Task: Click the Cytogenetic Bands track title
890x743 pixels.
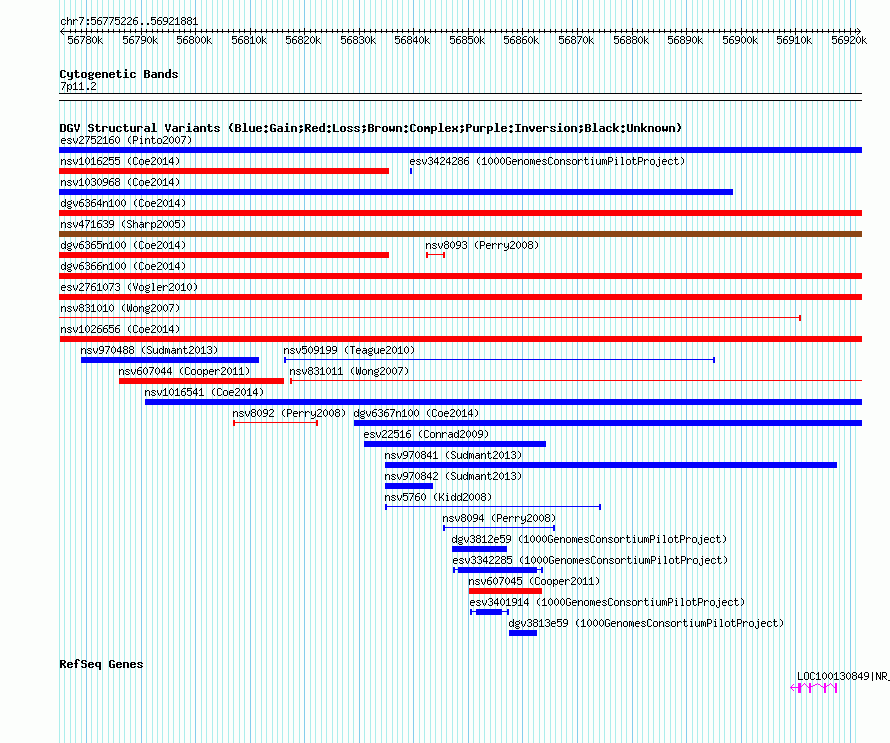Action: 119,74
